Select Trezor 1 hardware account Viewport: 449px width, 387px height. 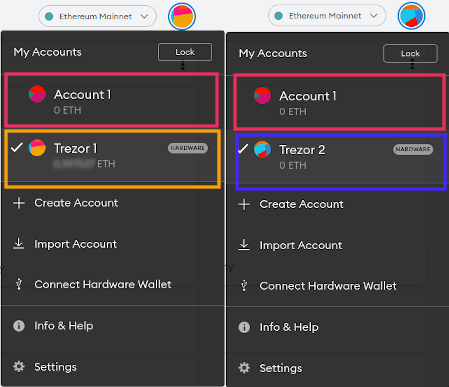click(x=112, y=159)
